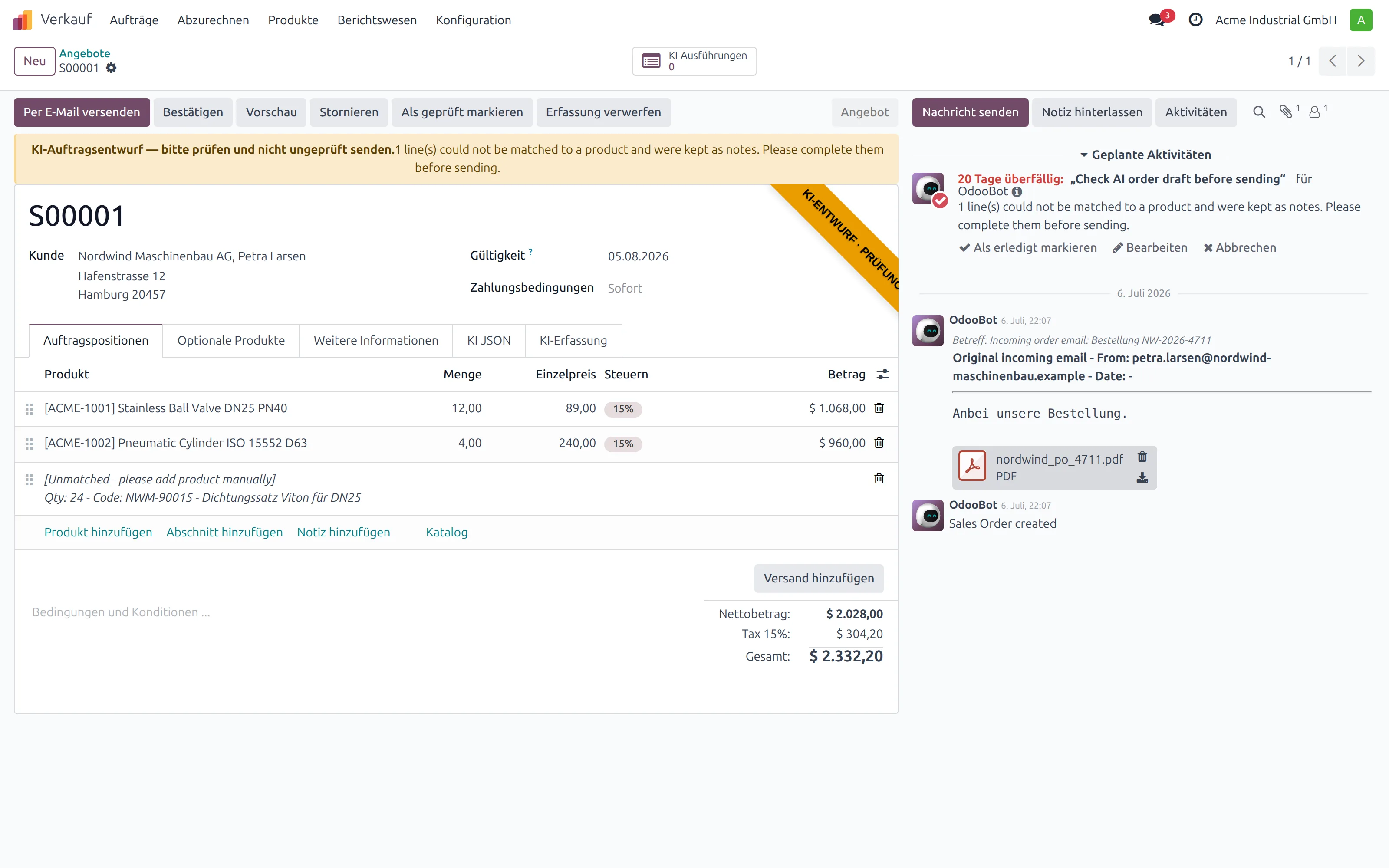Click the Neu button
The width and height of the screenshot is (1389, 868).
[x=34, y=61]
